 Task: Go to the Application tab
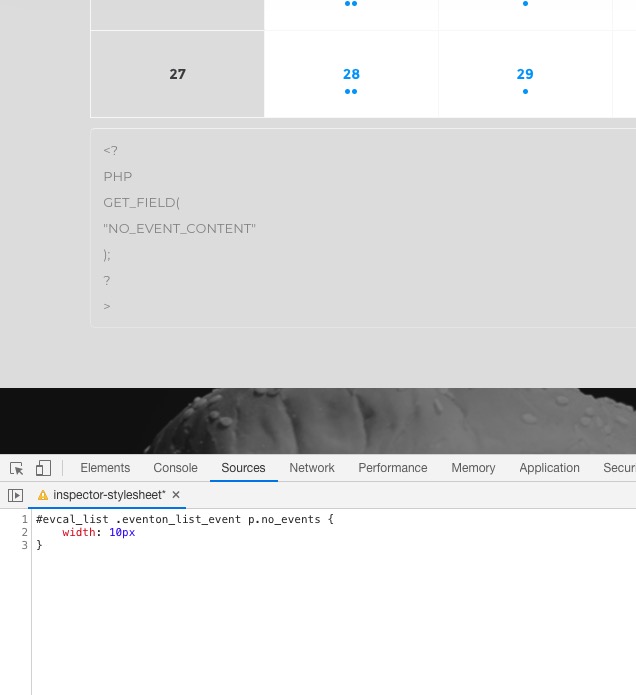pos(549,468)
